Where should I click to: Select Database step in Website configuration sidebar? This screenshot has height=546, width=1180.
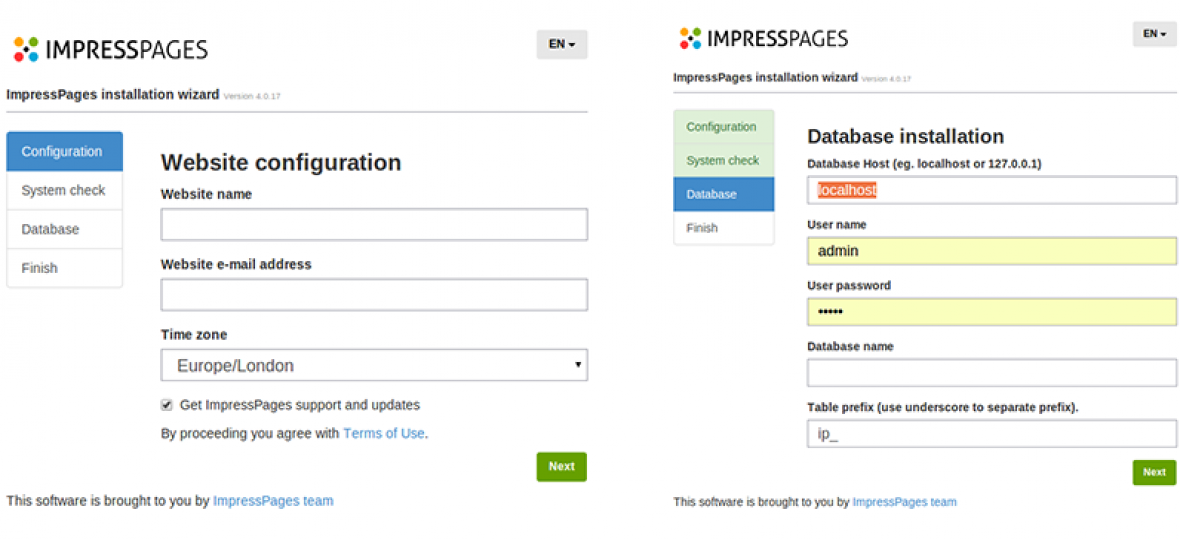[x=65, y=229]
